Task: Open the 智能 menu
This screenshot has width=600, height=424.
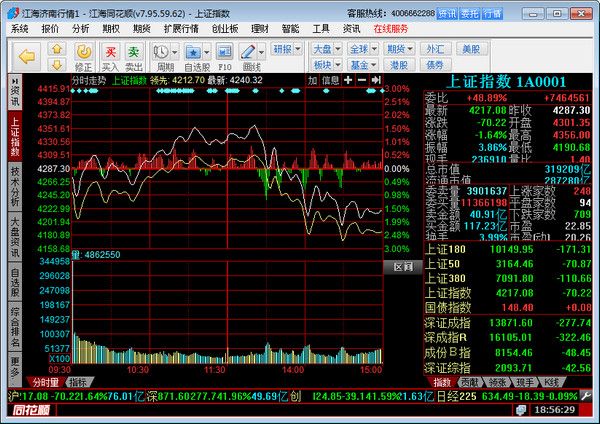Action: click(x=290, y=29)
